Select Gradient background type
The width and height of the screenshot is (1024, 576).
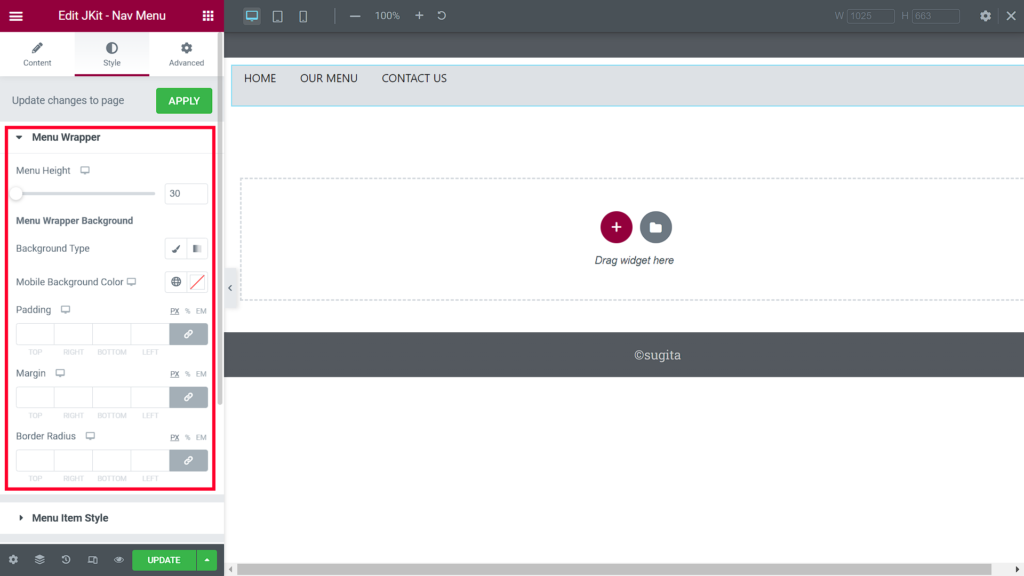pos(197,248)
